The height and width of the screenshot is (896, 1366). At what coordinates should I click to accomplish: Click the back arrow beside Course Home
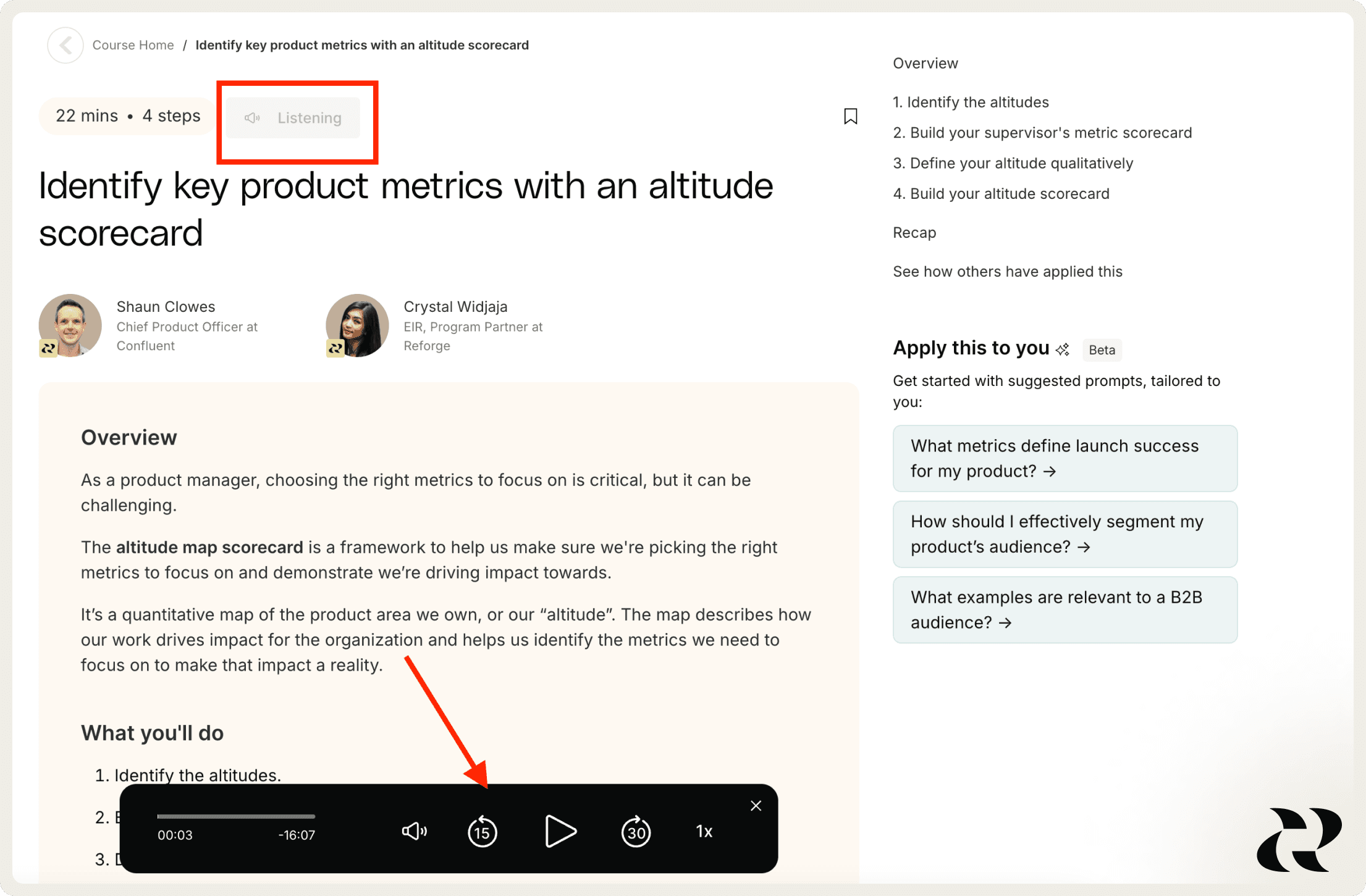point(65,45)
